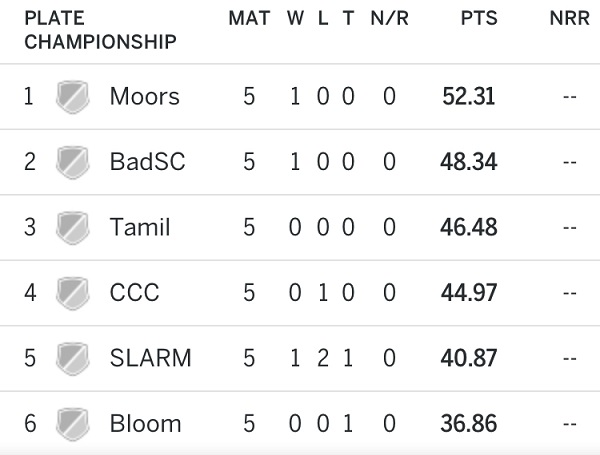Click the CCC team shield icon
The image size is (600, 455).
tap(73, 293)
